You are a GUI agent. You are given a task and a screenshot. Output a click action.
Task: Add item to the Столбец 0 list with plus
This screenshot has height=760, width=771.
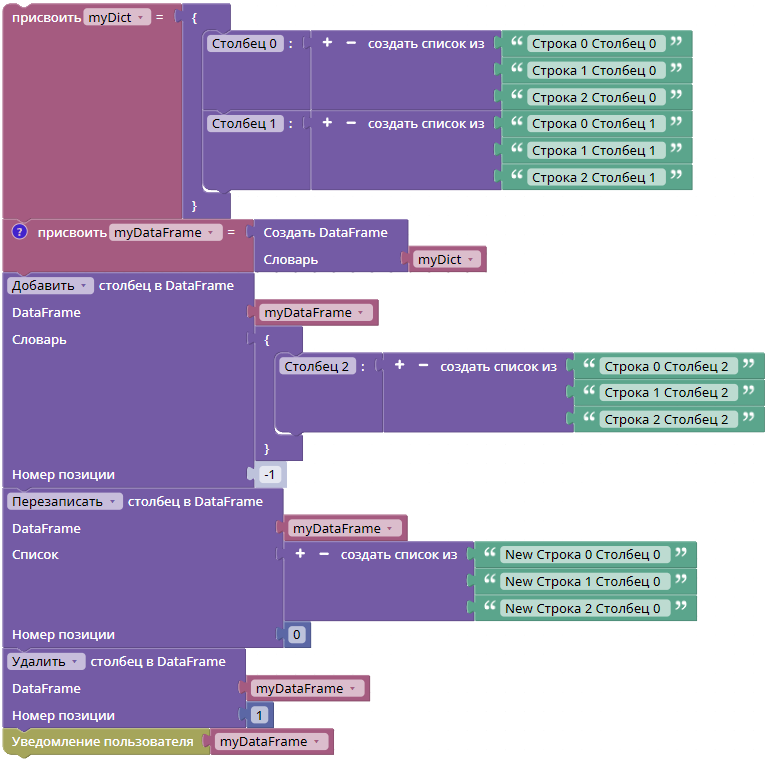tap(327, 43)
